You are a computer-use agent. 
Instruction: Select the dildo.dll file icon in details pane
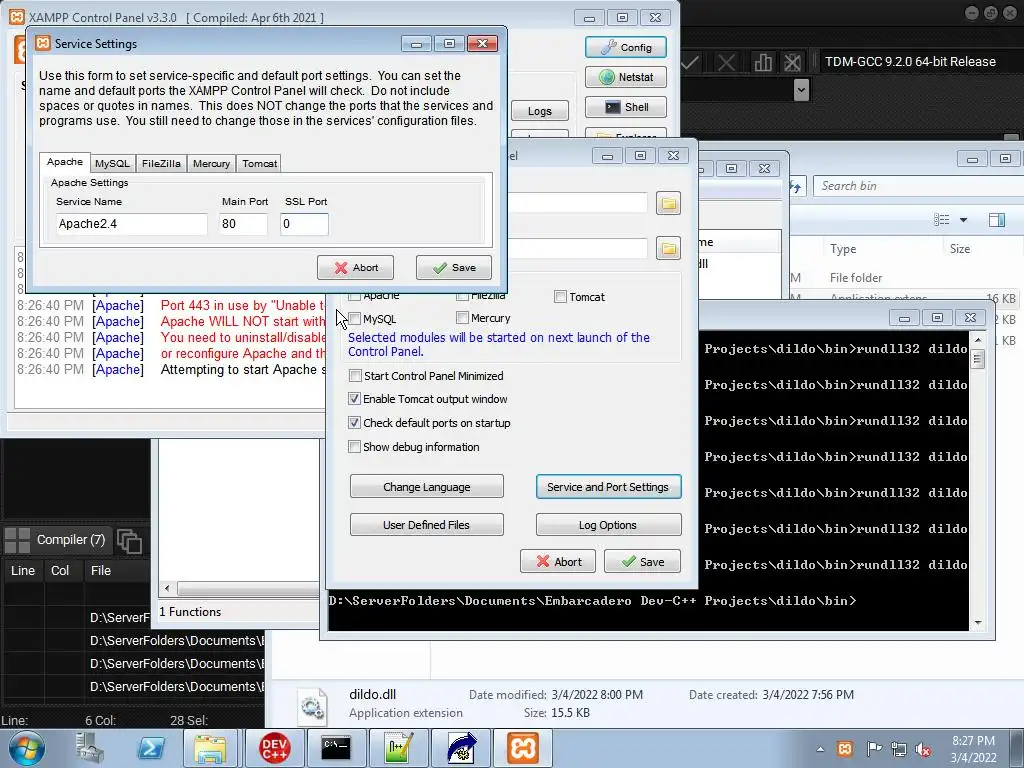pyautogui.click(x=312, y=707)
